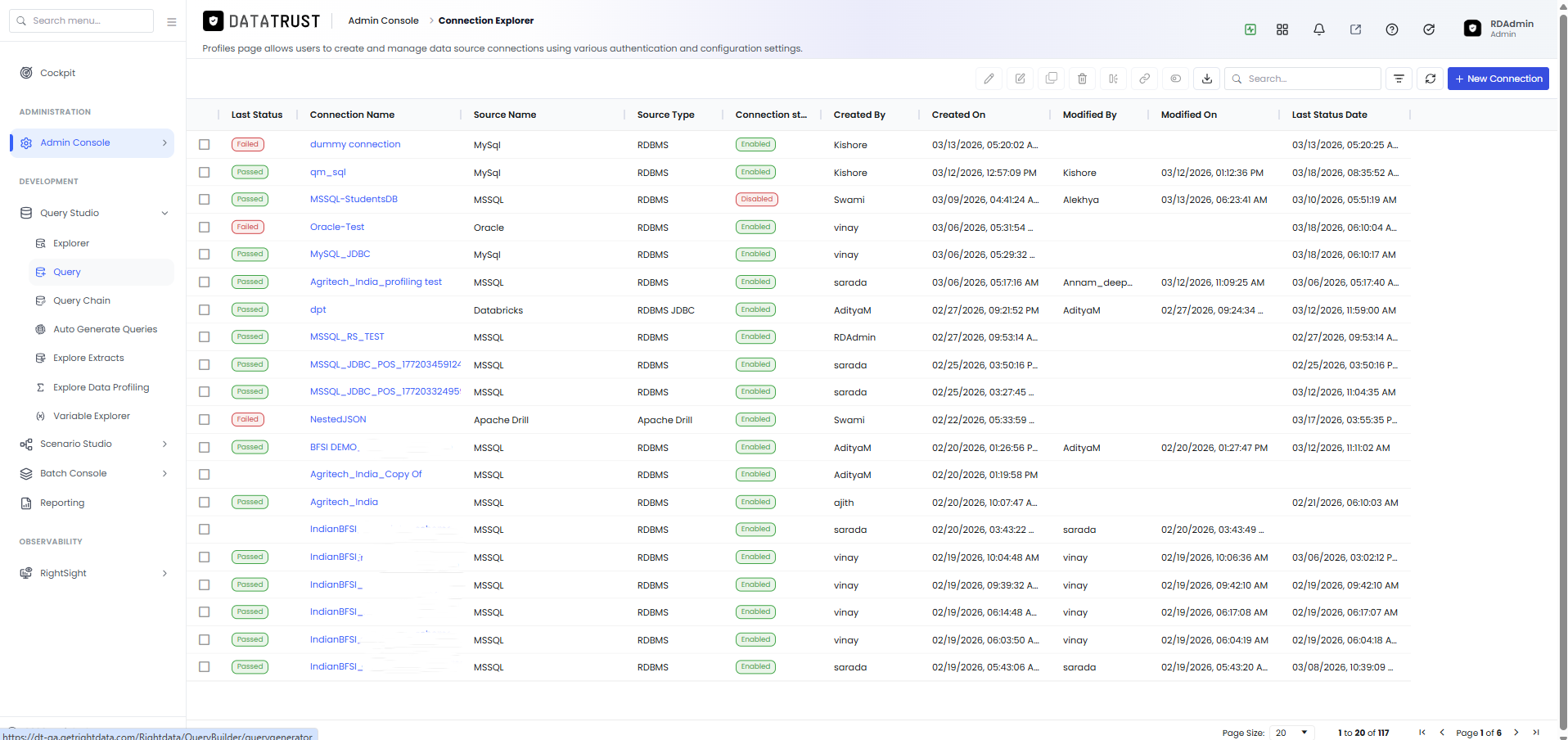Click the copy connection icon
This screenshot has height=740, width=1568.
click(1051, 79)
